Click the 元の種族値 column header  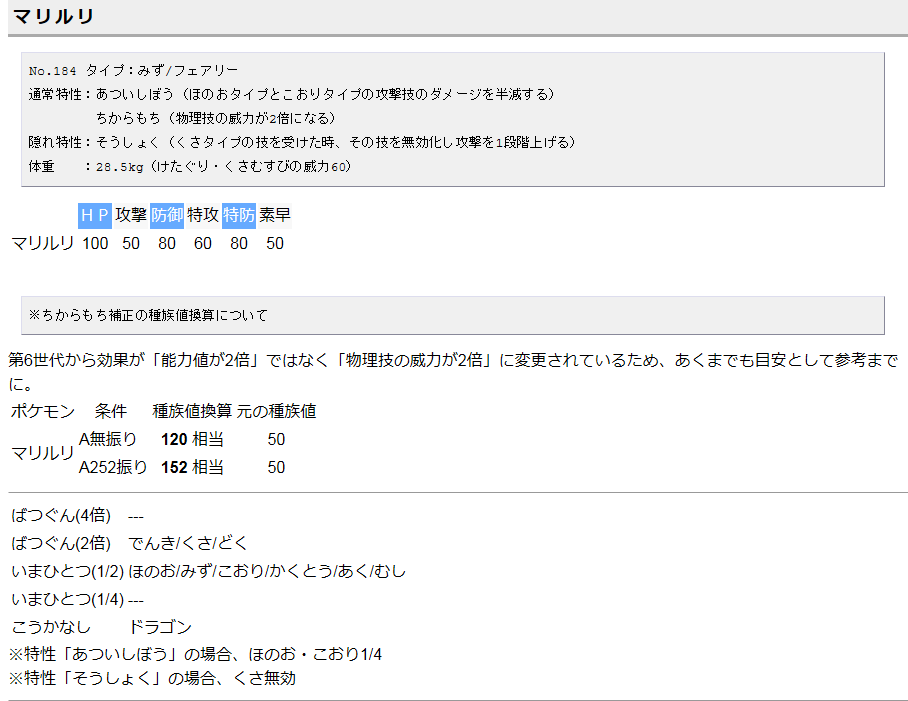(276, 412)
